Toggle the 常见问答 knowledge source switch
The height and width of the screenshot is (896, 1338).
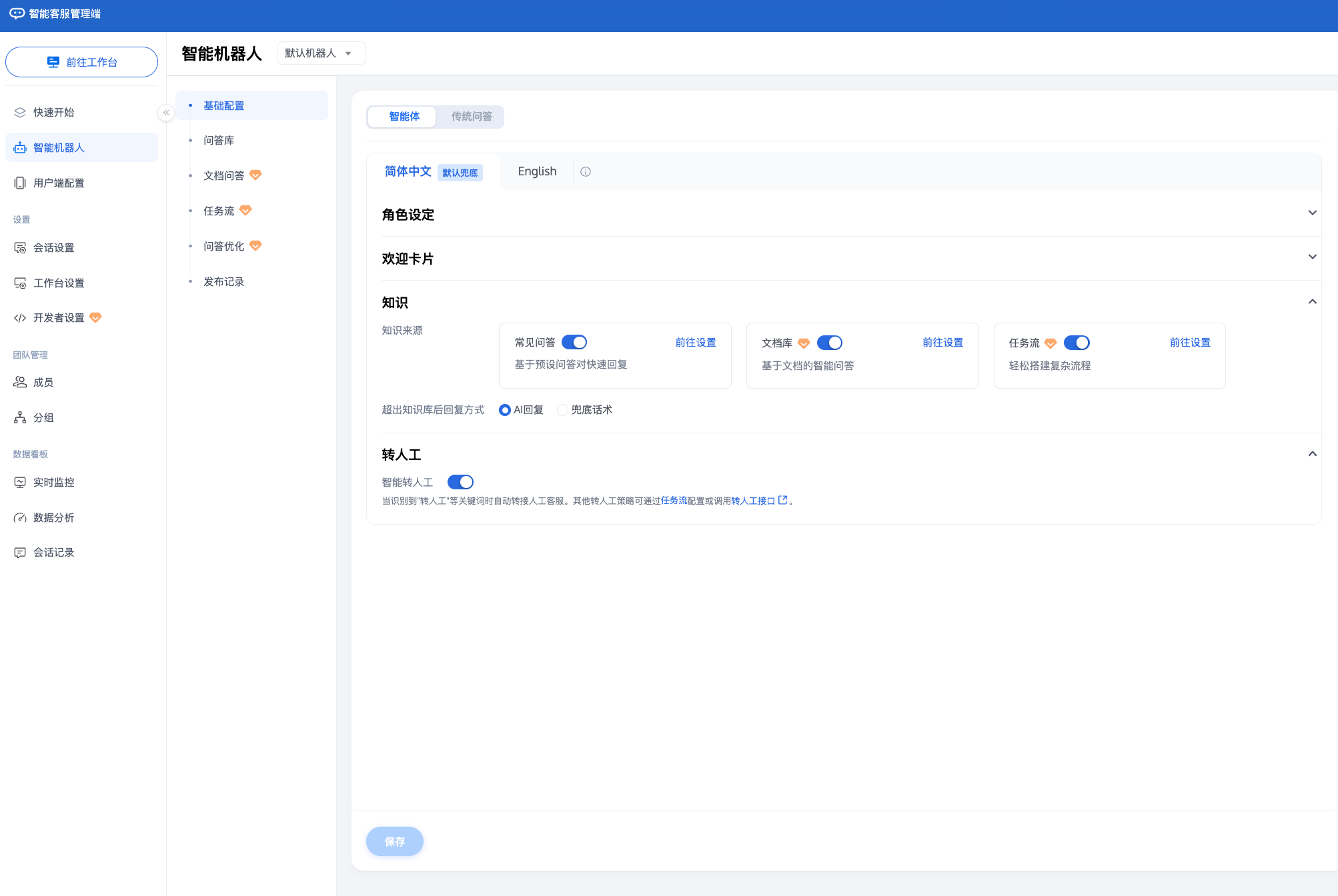[574, 342]
